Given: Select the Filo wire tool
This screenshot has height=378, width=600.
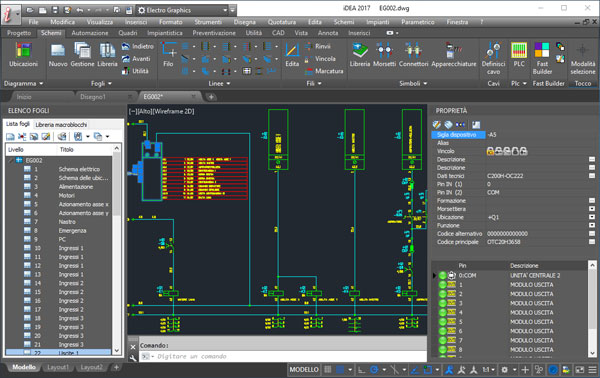Looking at the screenshot, I should click(168, 55).
